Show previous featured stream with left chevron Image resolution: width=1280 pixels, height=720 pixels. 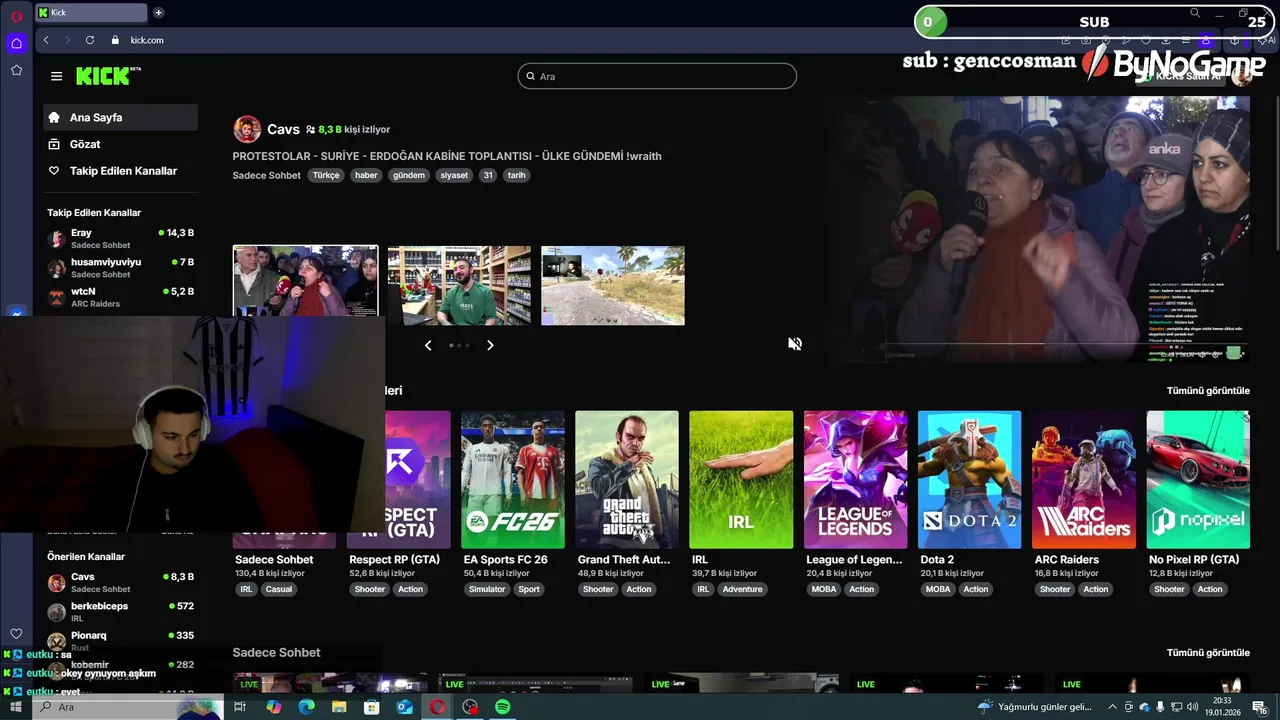(428, 345)
